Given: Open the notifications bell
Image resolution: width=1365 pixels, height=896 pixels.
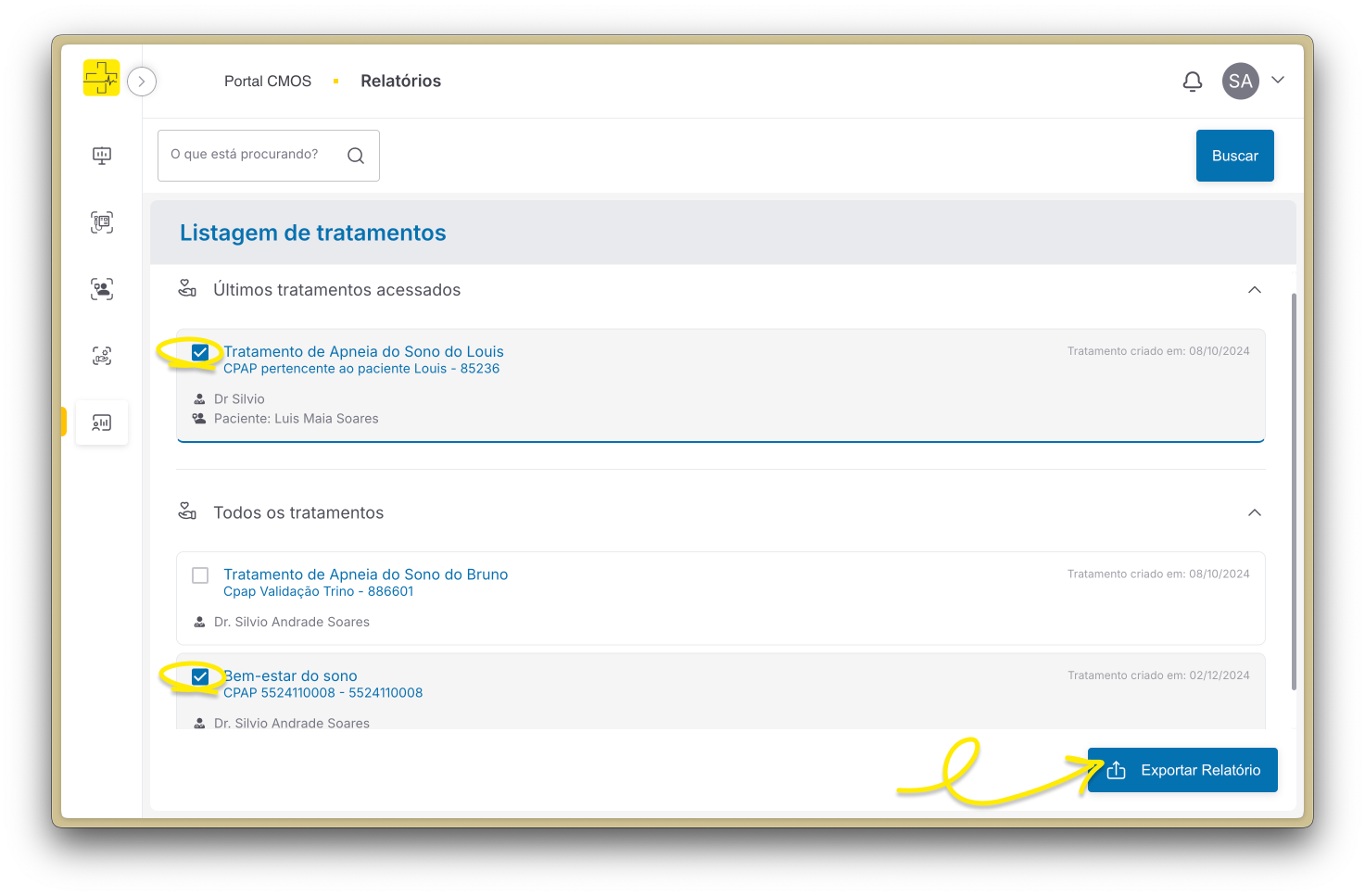Looking at the screenshot, I should tap(1193, 82).
